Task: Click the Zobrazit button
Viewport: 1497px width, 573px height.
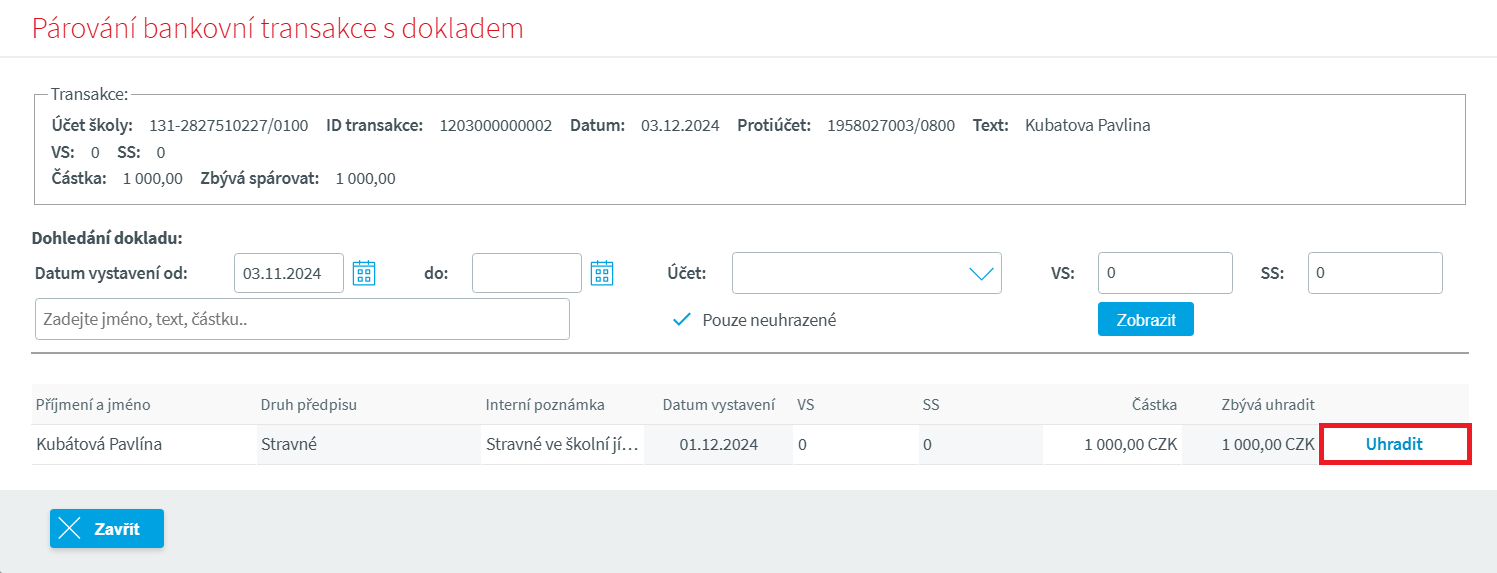Action: pos(1145,320)
